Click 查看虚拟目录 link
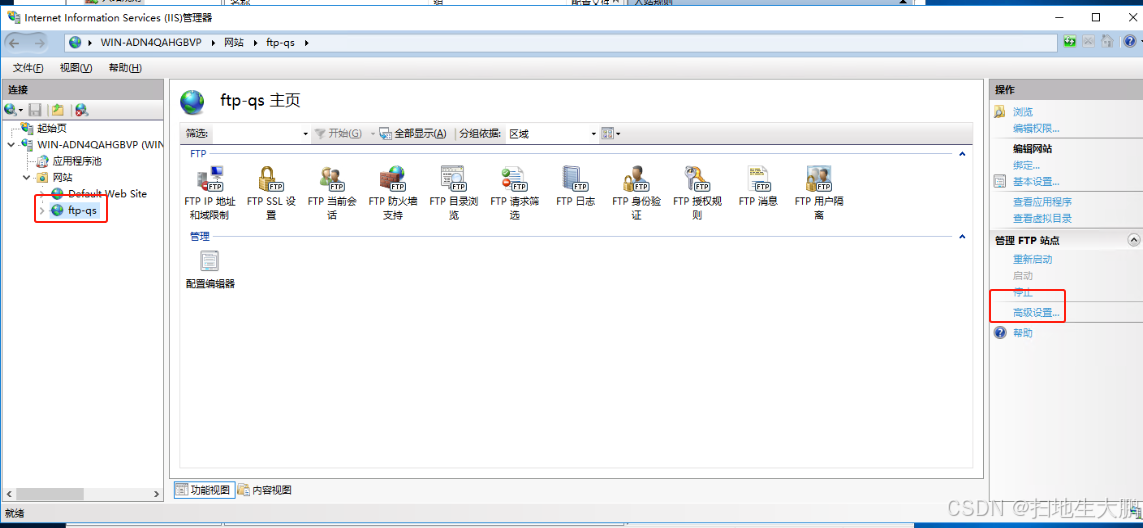Screen dimensions: 1143x528 [1042, 218]
